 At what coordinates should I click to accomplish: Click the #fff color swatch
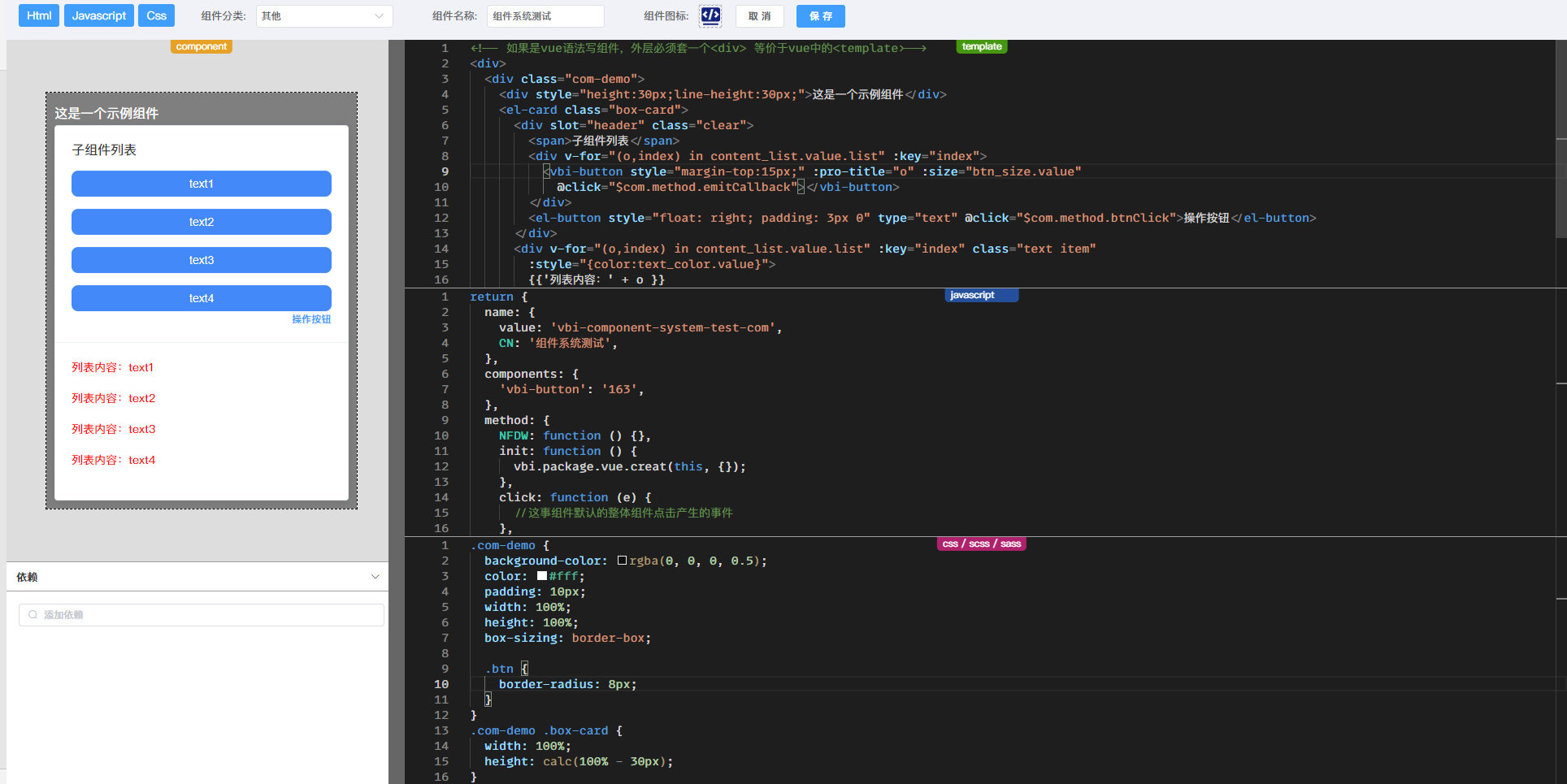[542, 576]
